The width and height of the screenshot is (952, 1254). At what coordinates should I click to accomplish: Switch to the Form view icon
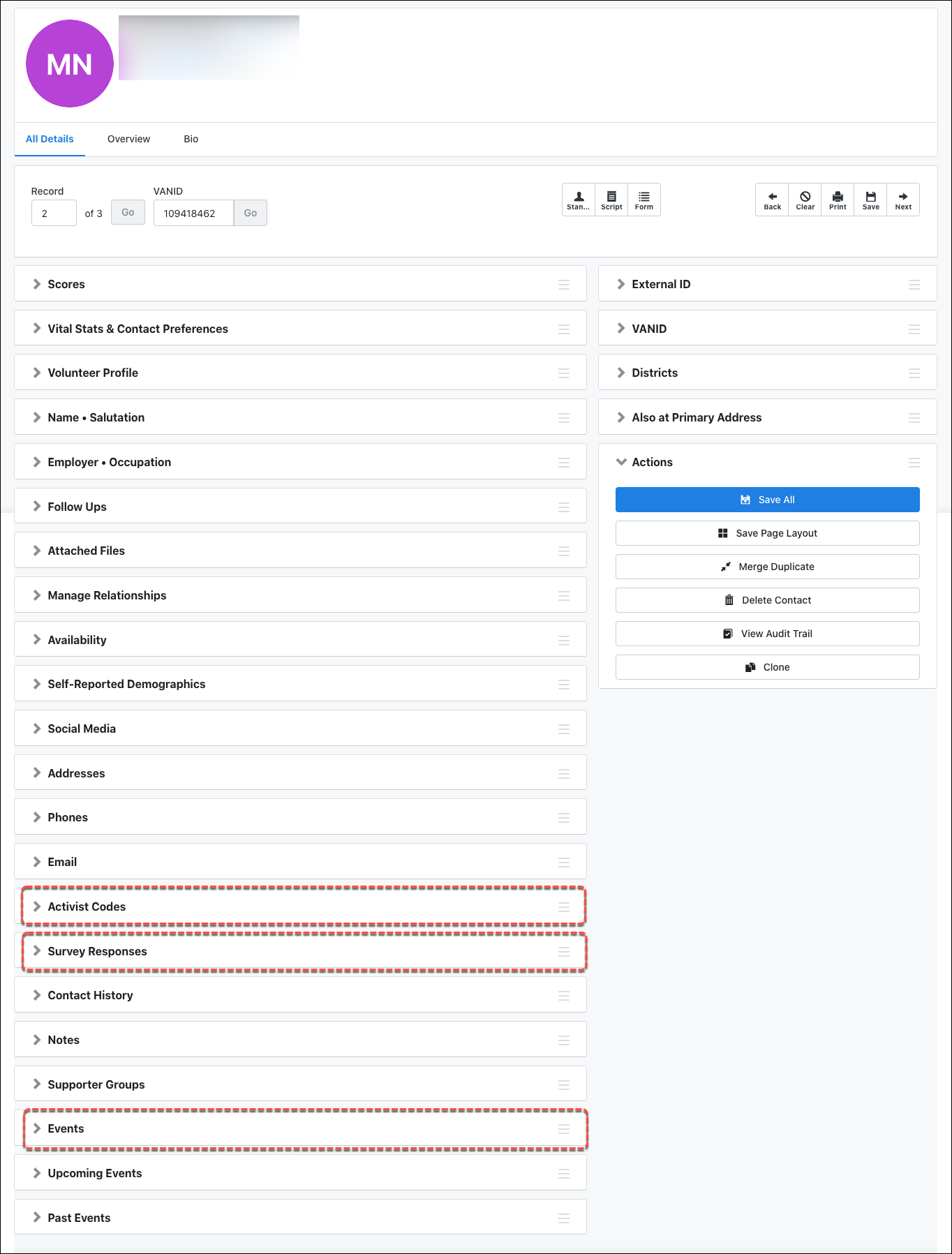pyautogui.click(x=644, y=200)
